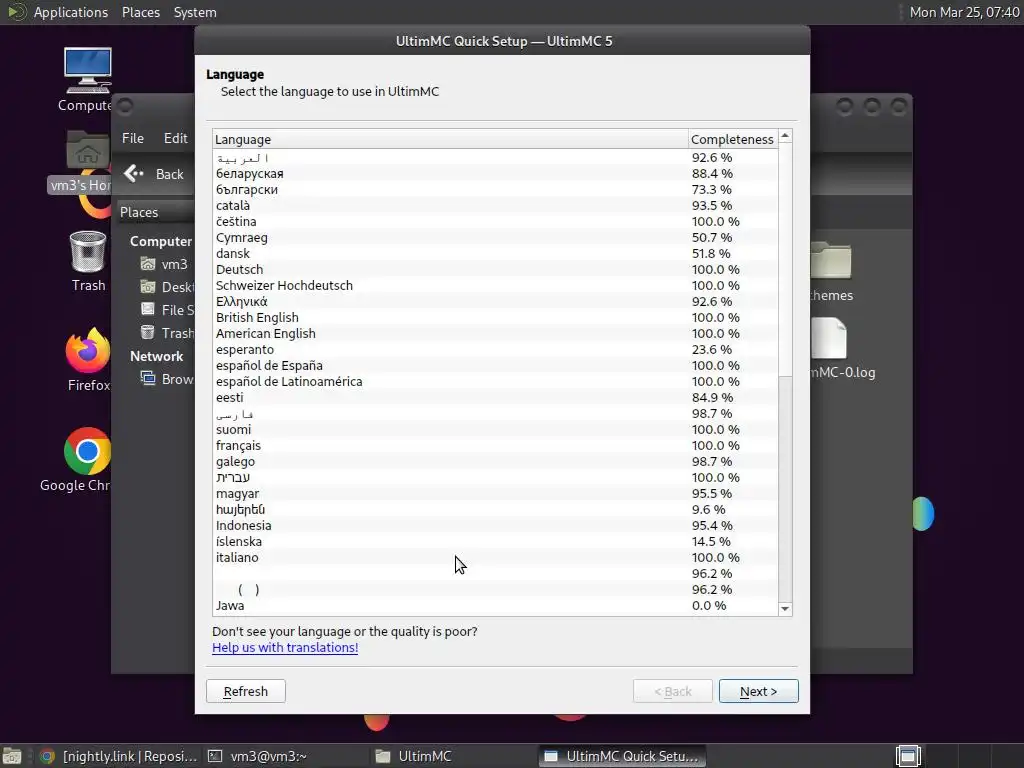This screenshot has width=1024, height=768.
Task: Select American English language
Action: coord(495,333)
